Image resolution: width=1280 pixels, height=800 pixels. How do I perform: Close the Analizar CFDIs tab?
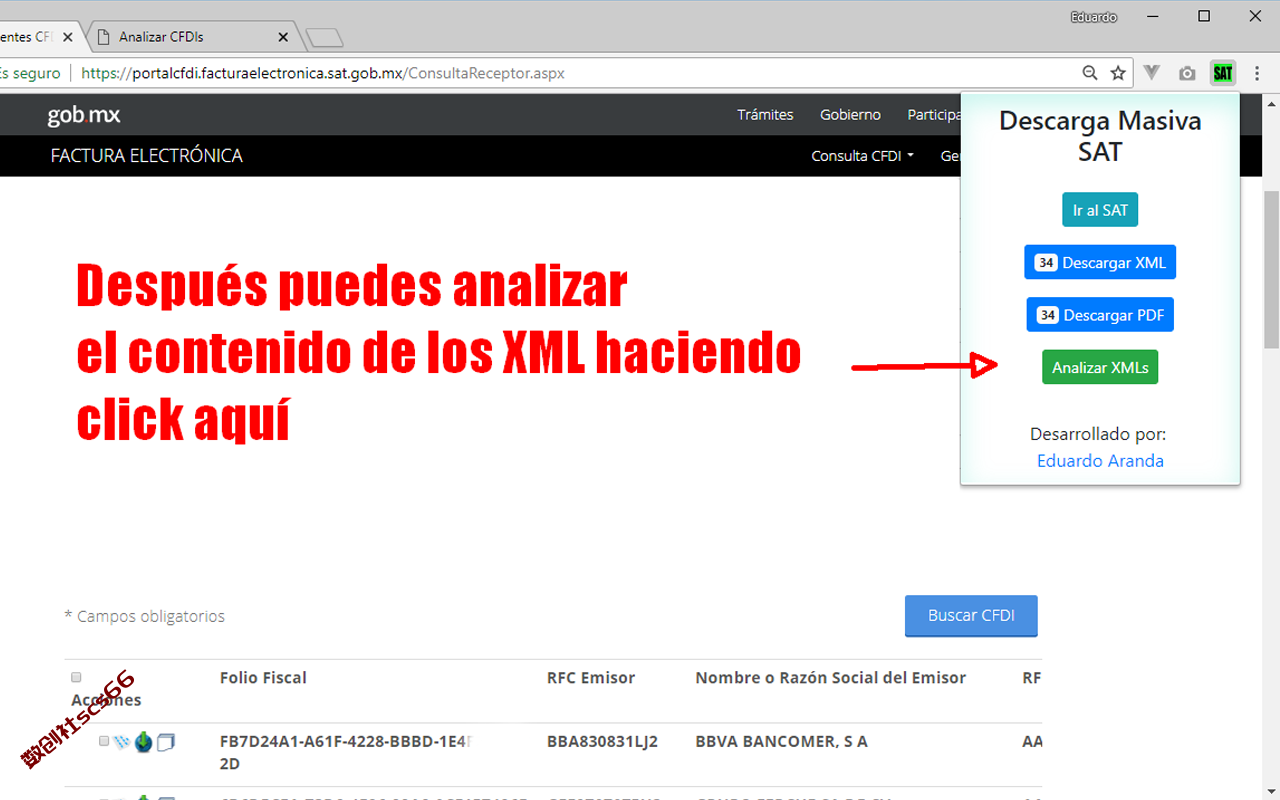[283, 37]
